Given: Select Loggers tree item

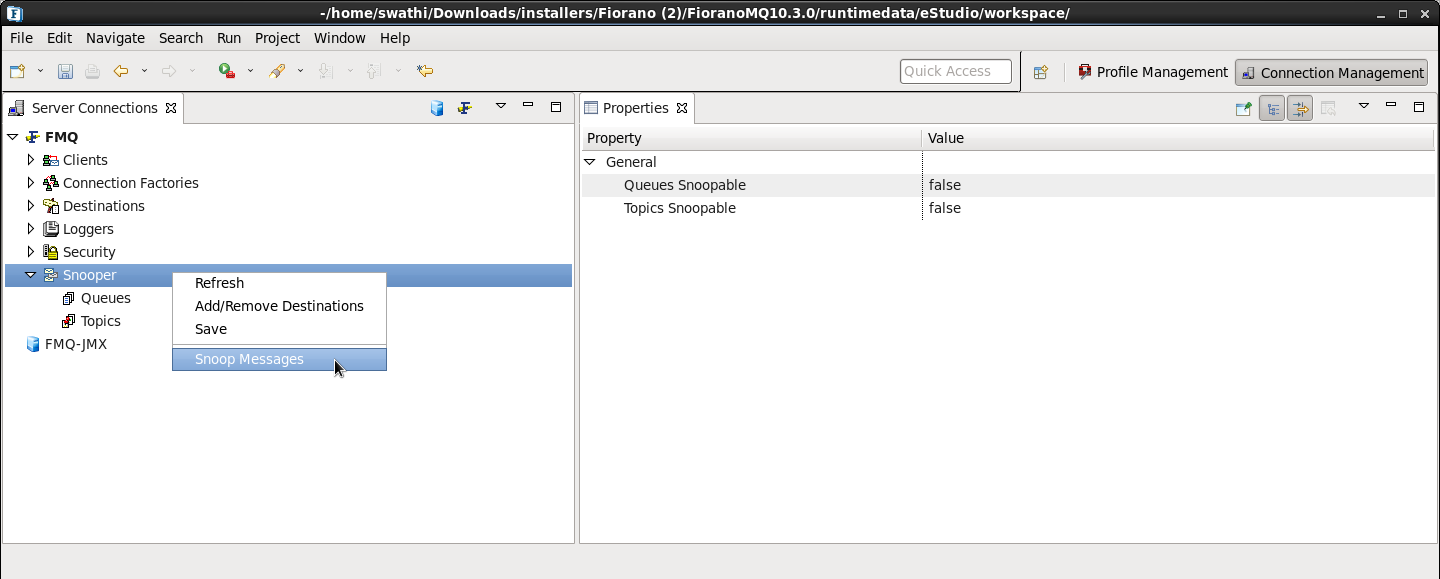Looking at the screenshot, I should [88, 229].
